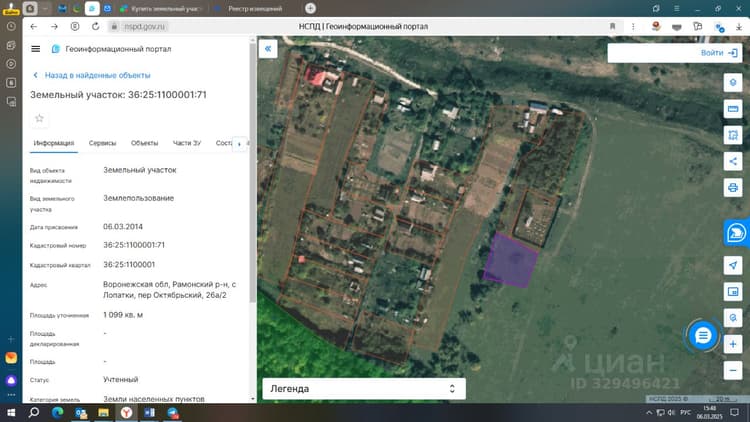Open Telegram from the taskbar

(173, 412)
